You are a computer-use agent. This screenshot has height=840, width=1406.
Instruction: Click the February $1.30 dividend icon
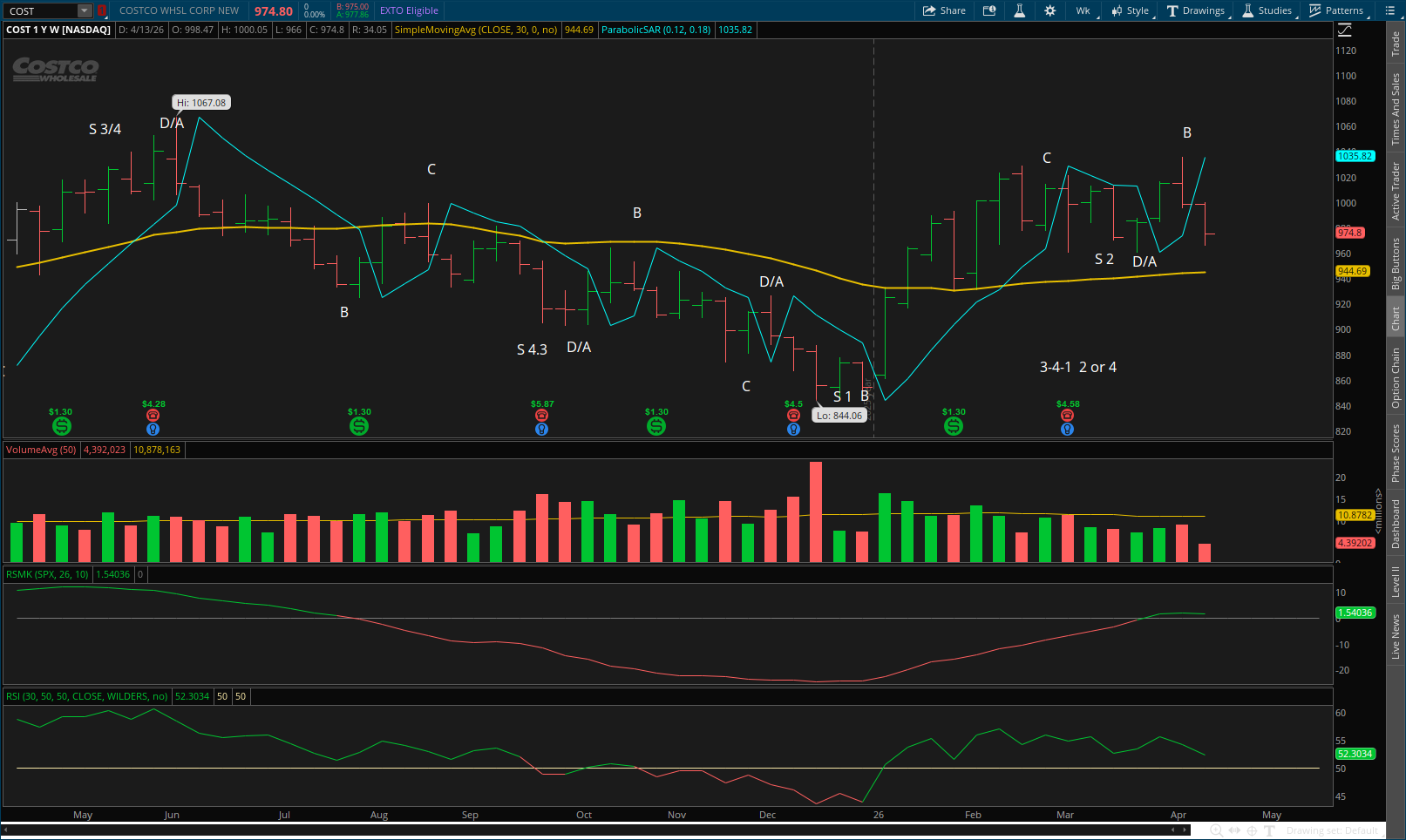[954, 426]
